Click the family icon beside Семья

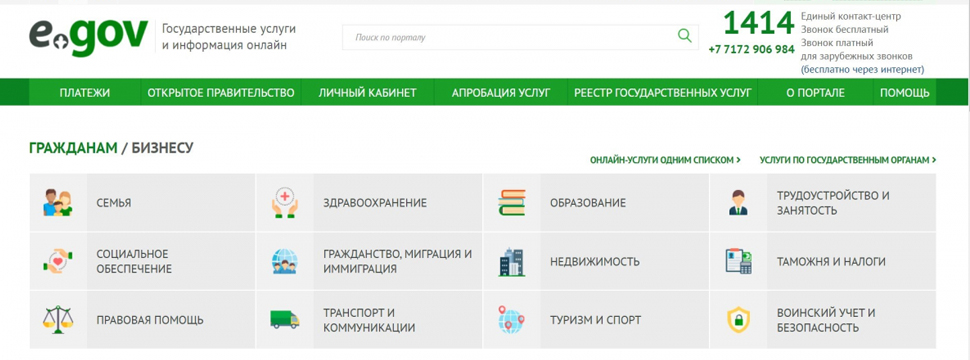[x=58, y=203]
